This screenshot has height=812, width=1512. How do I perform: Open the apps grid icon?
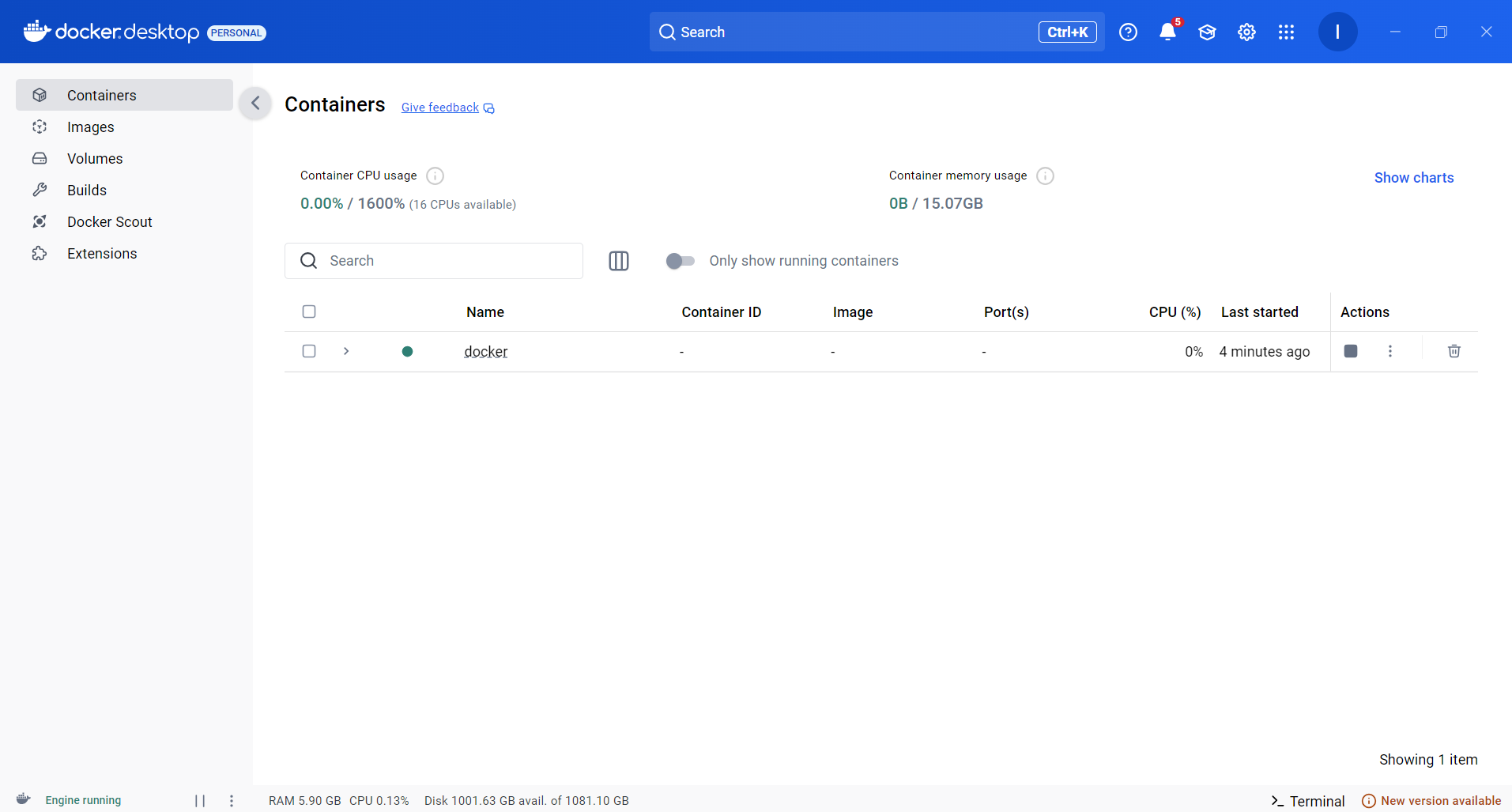(x=1286, y=32)
